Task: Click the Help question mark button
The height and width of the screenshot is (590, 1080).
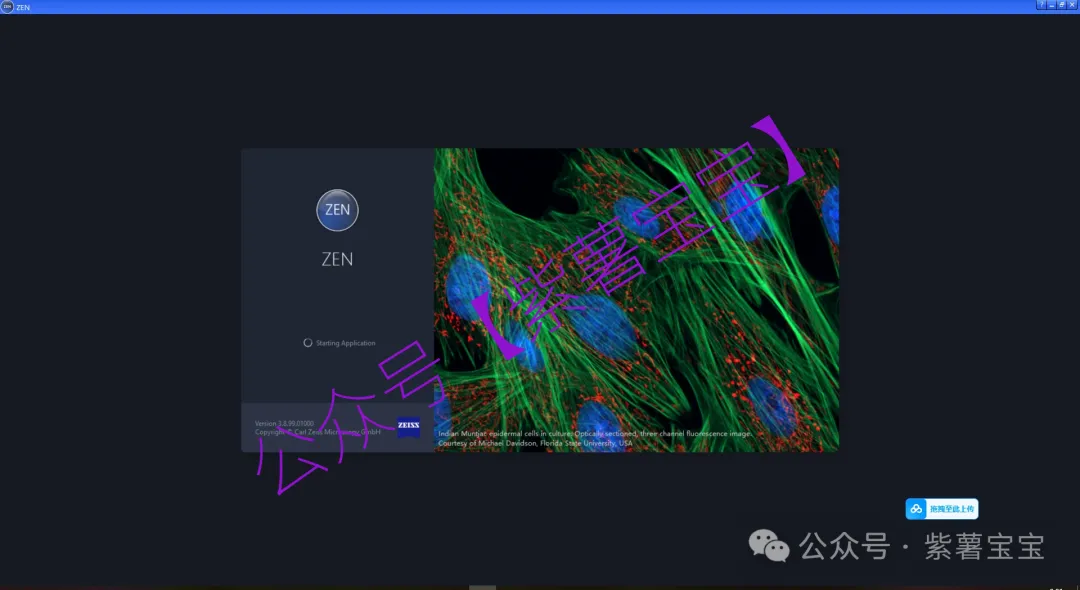Action: [1041, 5]
